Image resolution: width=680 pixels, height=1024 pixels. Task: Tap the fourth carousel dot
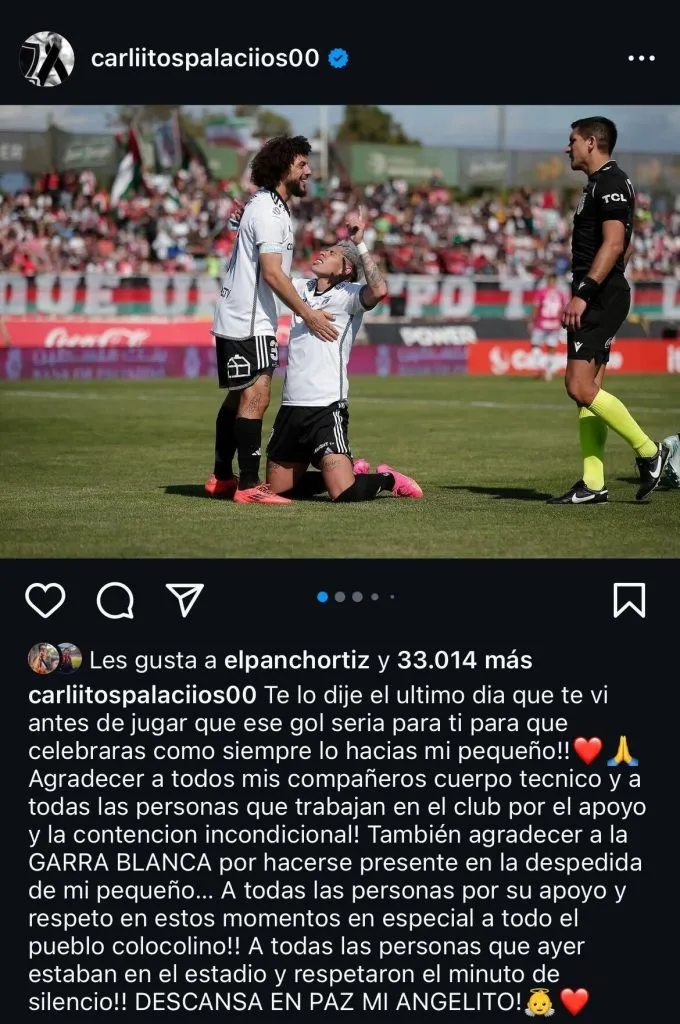coord(375,597)
